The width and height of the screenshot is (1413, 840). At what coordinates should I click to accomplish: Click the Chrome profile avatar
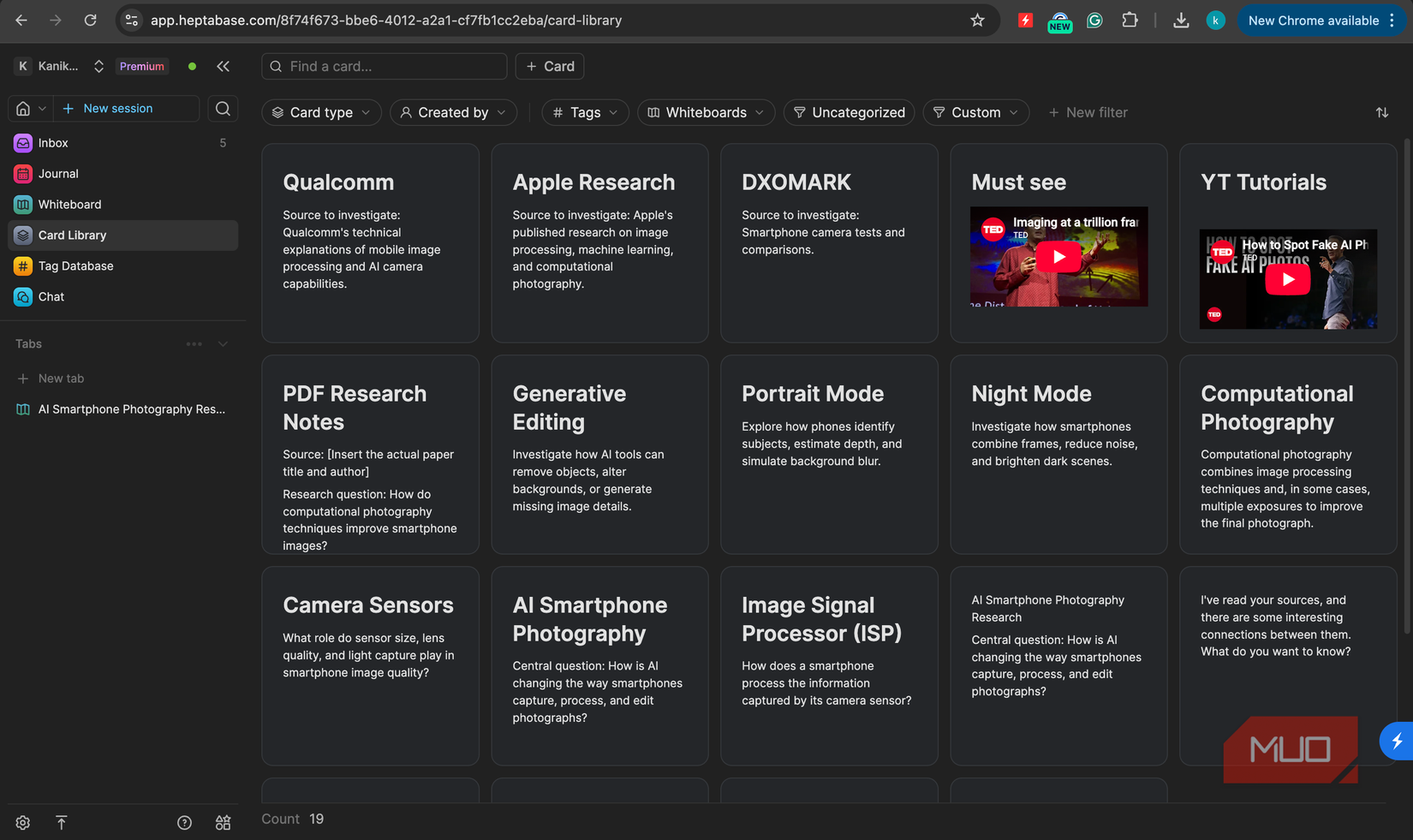[x=1215, y=21]
